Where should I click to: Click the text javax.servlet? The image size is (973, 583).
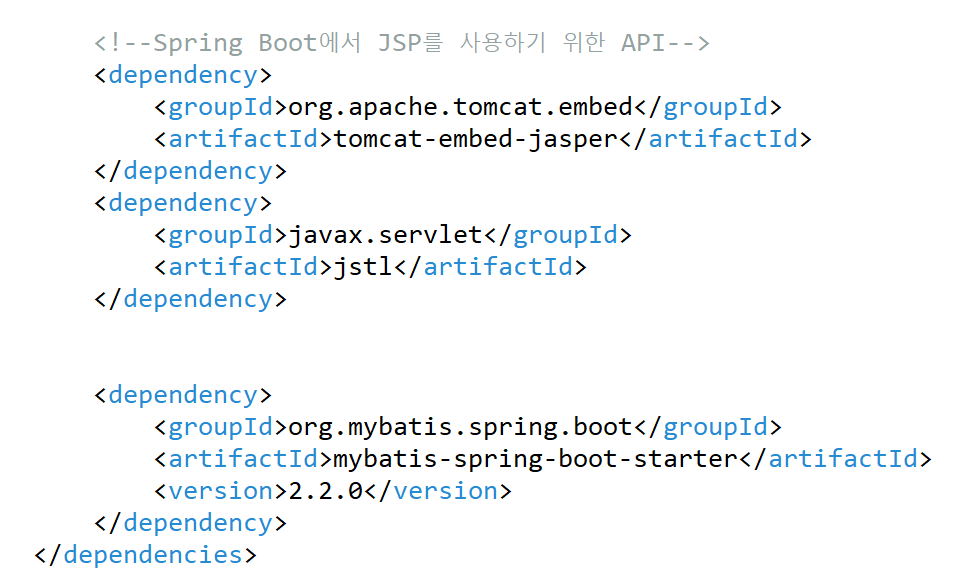[x=385, y=235]
